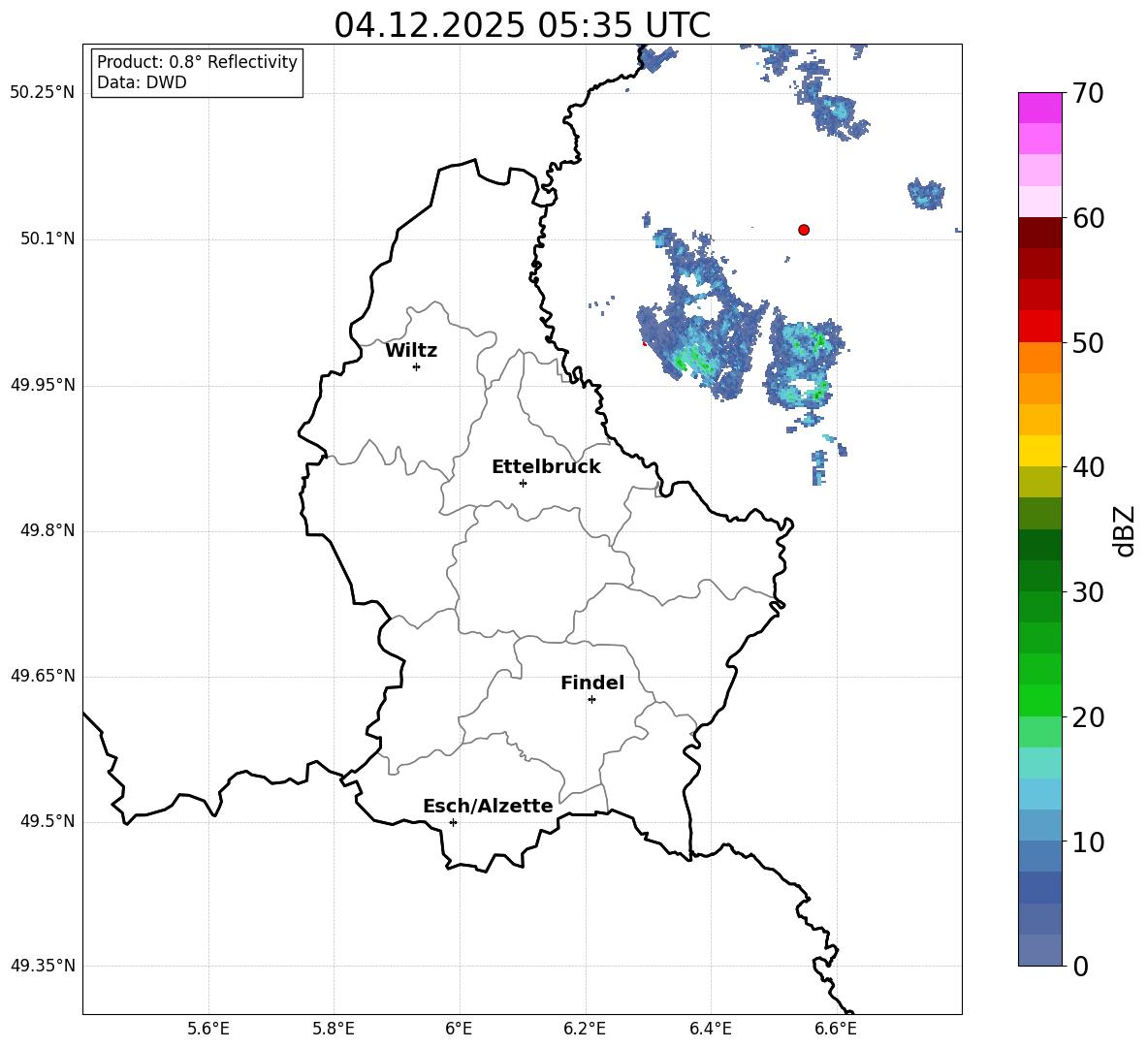This screenshot has height=1048, width=1148.
Task: Click the 50.25°N latitude label
Action: pyautogui.click(x=43, y=93)
